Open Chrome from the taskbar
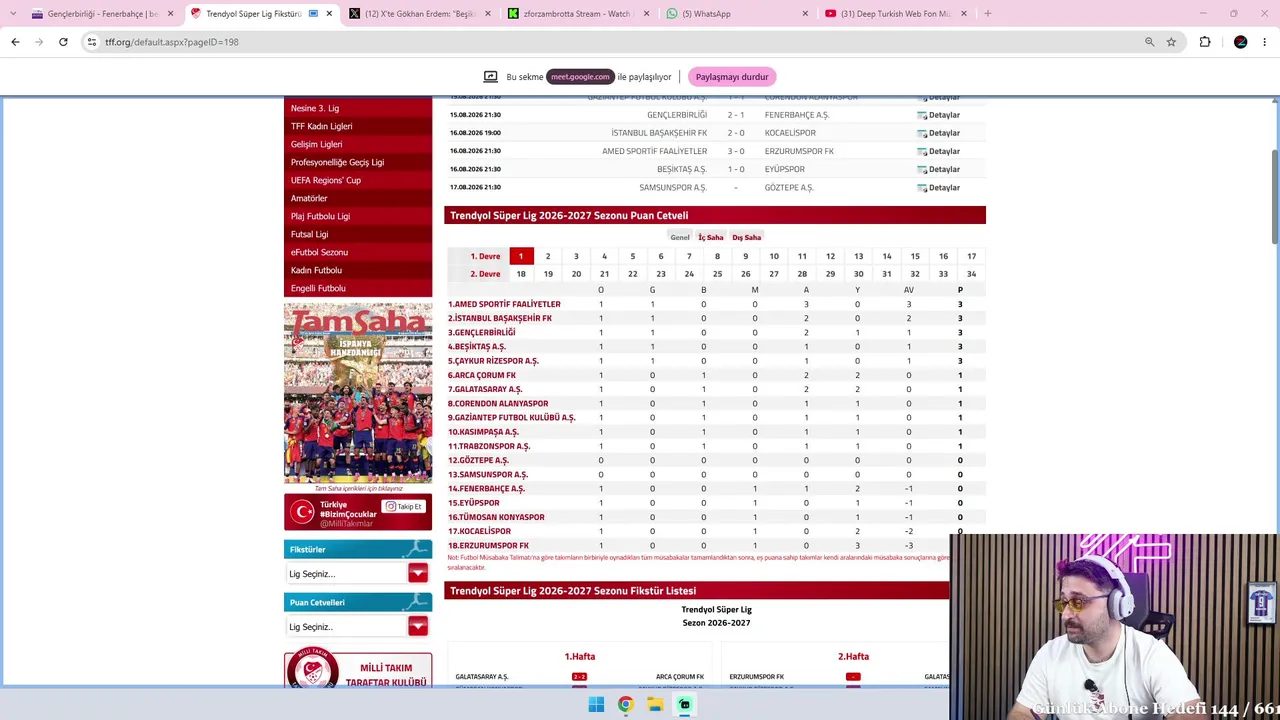Screen dimensions: 1280x720 [x=625, y=704]
